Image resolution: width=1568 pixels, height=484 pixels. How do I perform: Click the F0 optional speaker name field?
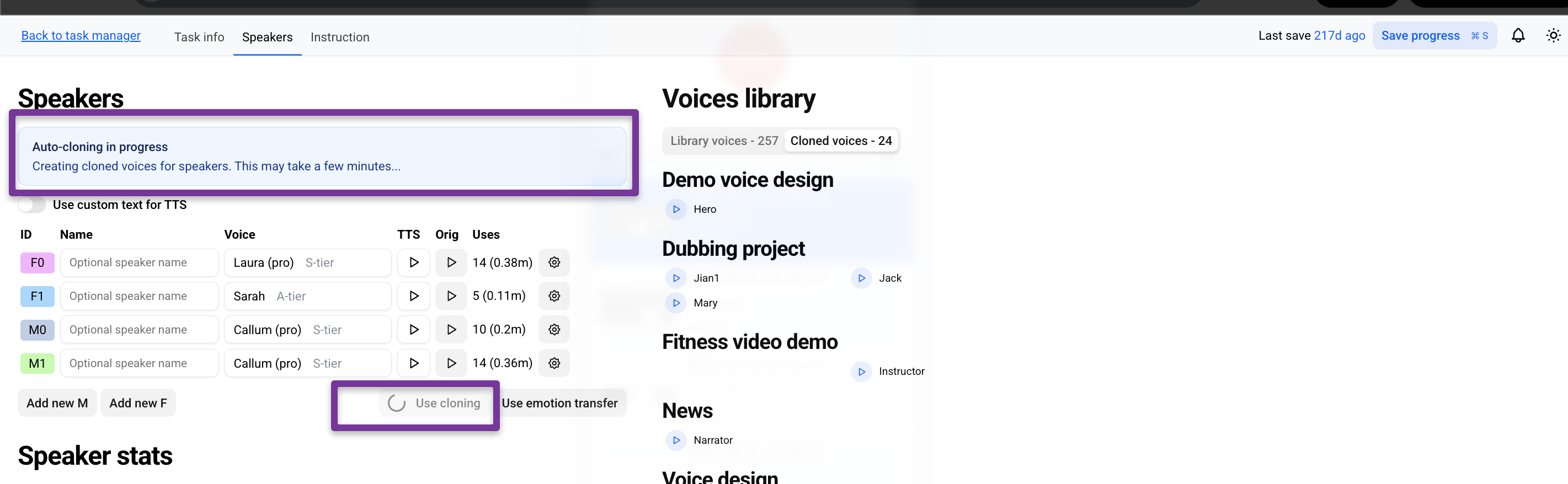pos(140,263)
